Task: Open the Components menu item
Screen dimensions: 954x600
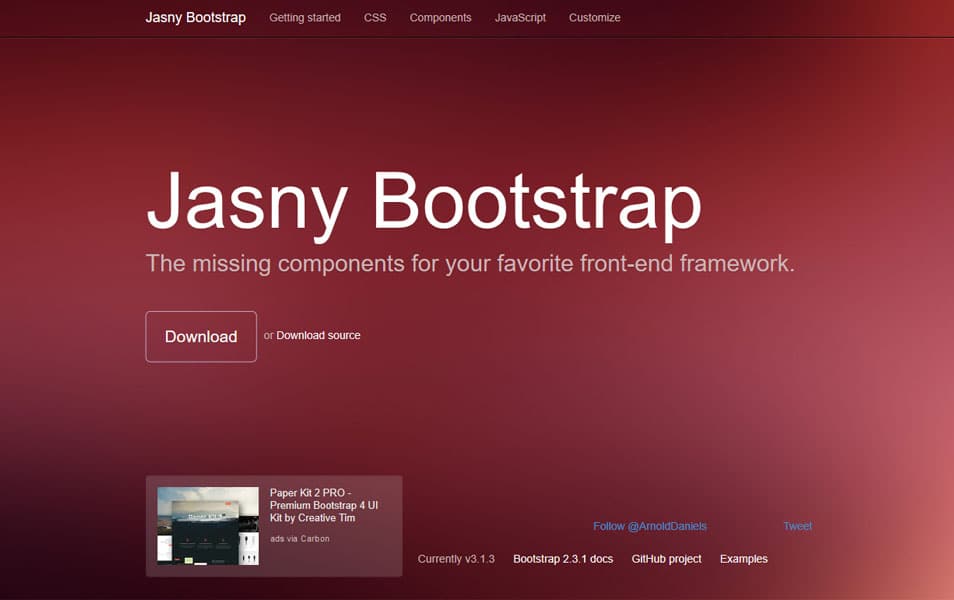Action: click(x=440, y=17)
